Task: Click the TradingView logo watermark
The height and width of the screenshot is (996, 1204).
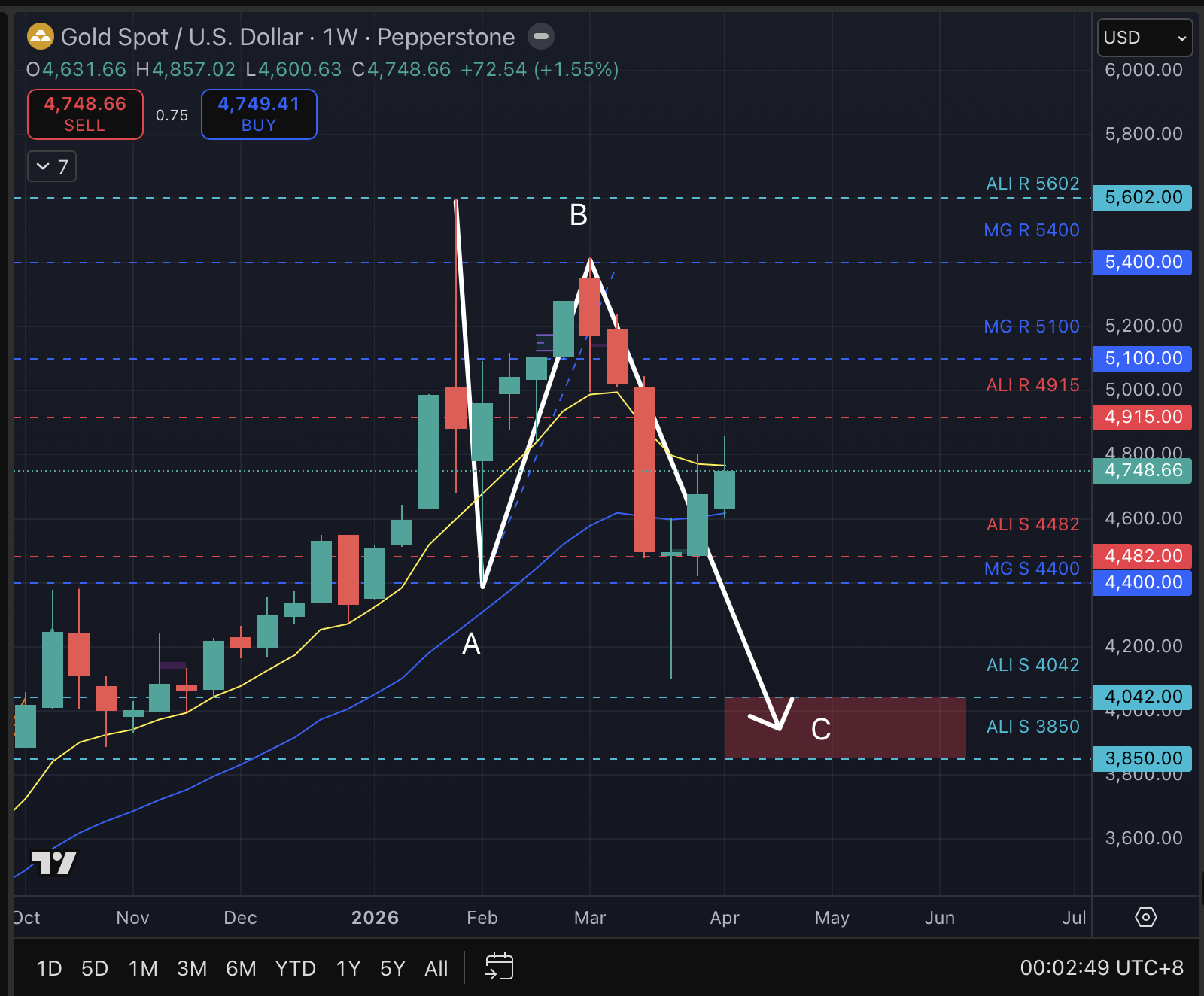Action: pos(53,862)
